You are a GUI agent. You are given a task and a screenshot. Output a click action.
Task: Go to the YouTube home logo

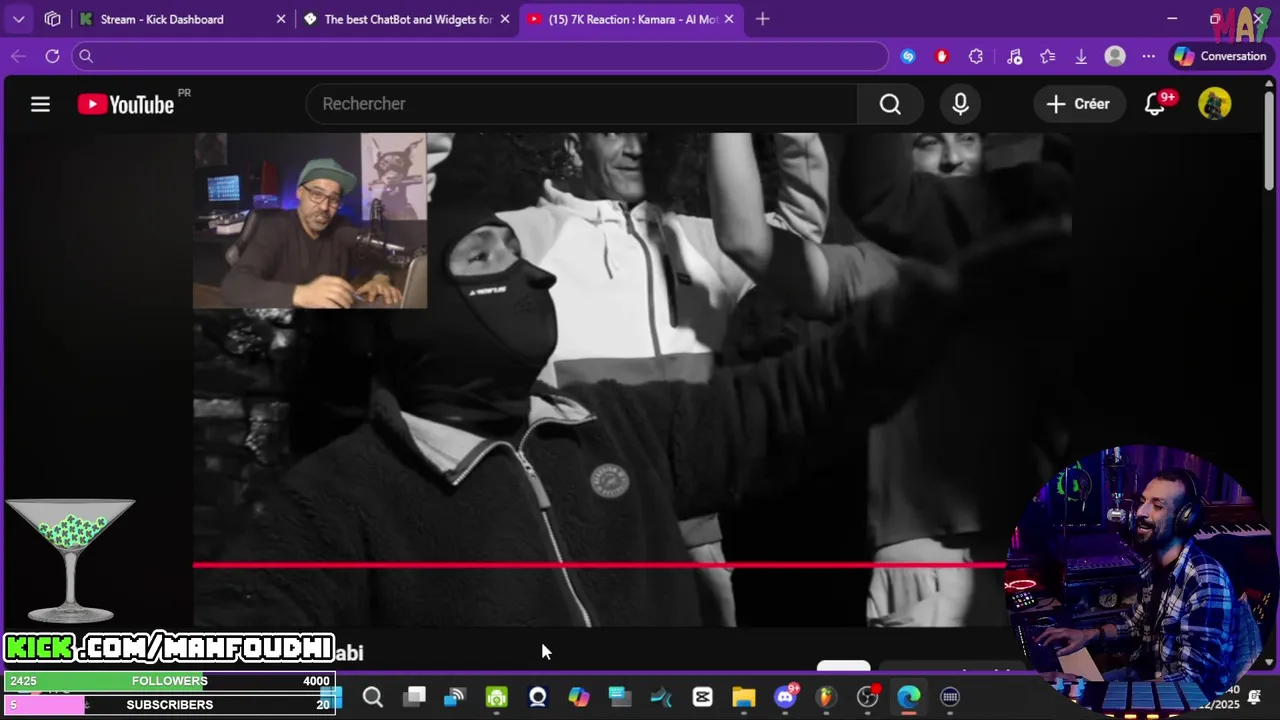click(x=127, y=104)
